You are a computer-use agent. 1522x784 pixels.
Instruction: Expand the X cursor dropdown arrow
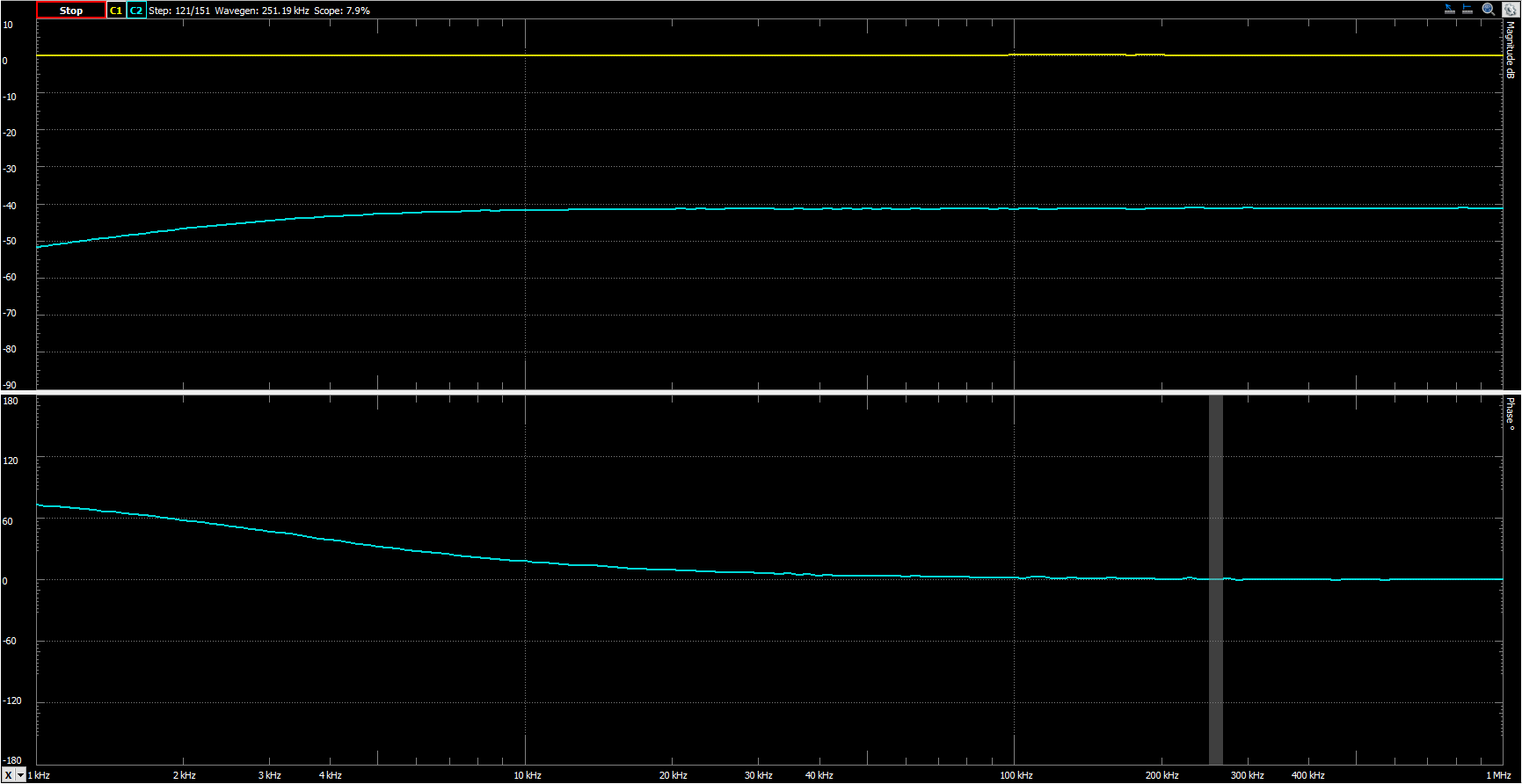[x=21, y=775]
